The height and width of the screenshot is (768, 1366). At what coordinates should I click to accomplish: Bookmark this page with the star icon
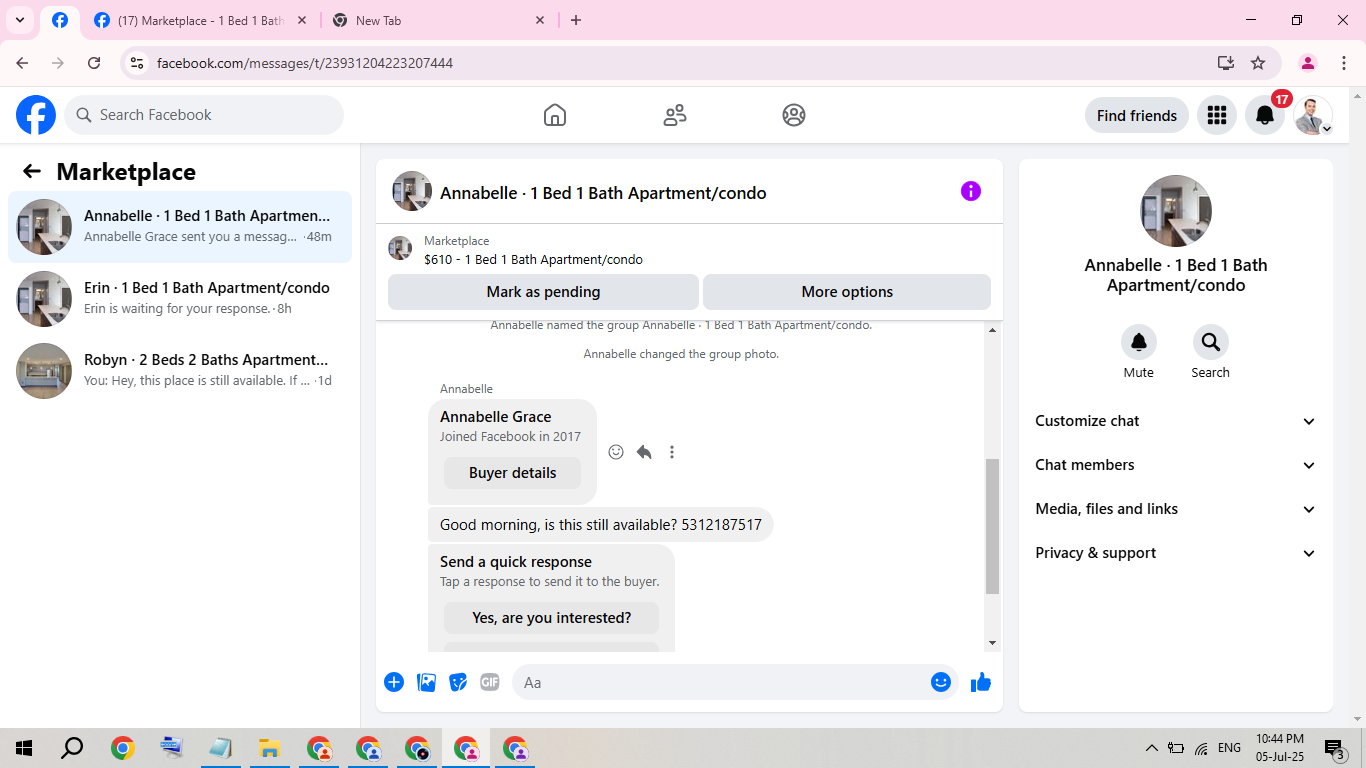(1258, 63)
